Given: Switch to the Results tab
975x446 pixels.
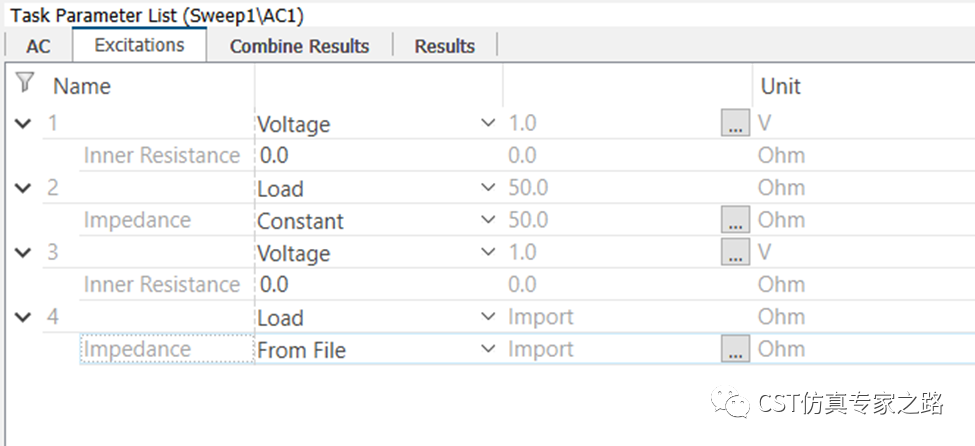Looking at the screenshot, I should [x=445, y=47].
